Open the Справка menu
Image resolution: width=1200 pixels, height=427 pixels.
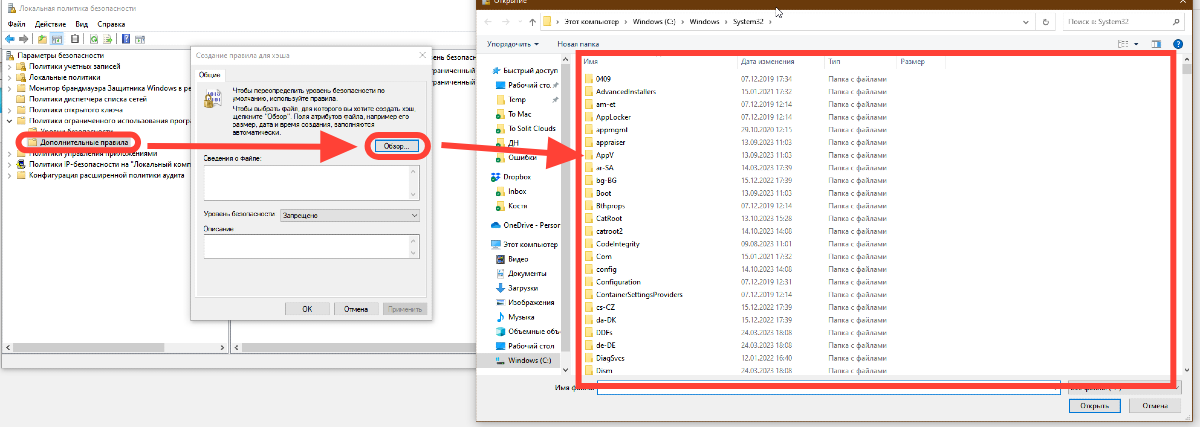(112, 22)
